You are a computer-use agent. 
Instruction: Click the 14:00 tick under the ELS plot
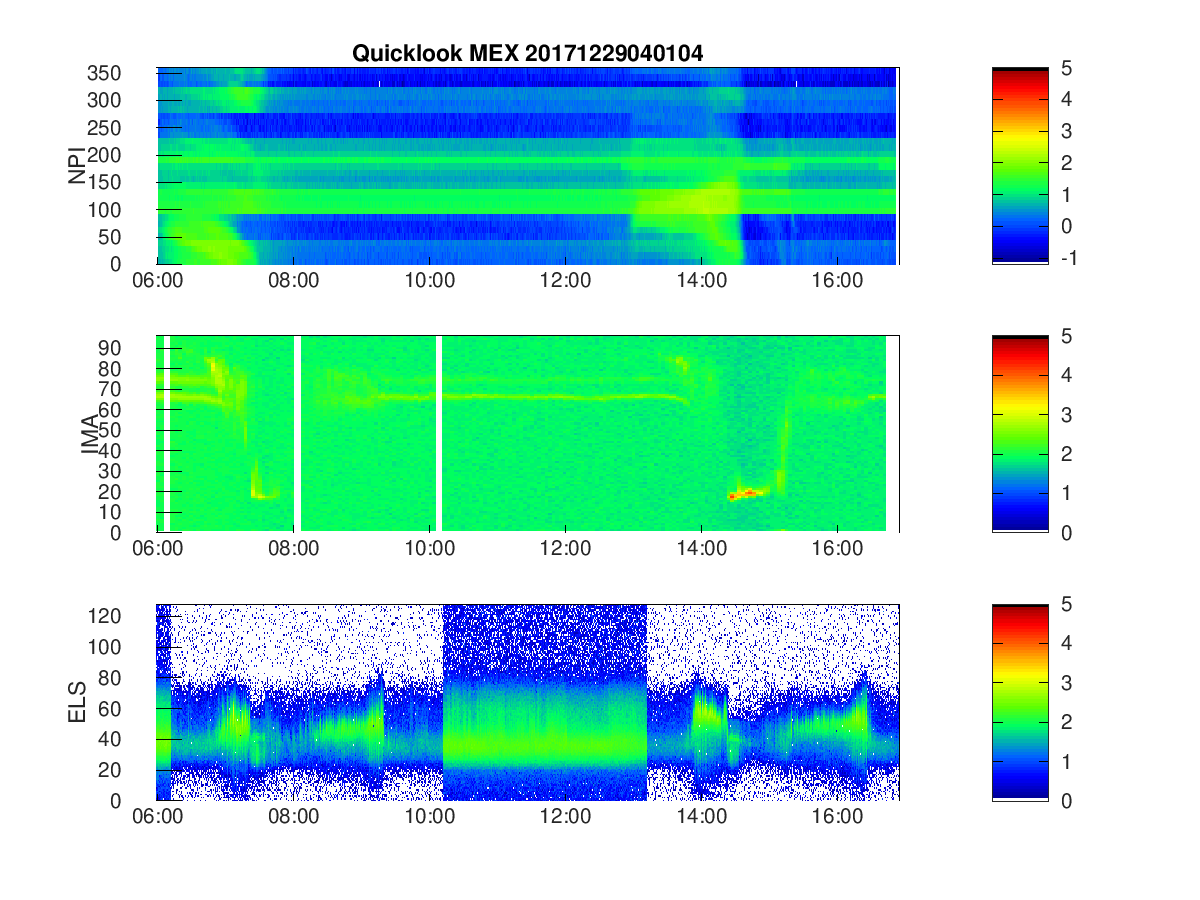(702, 817)
